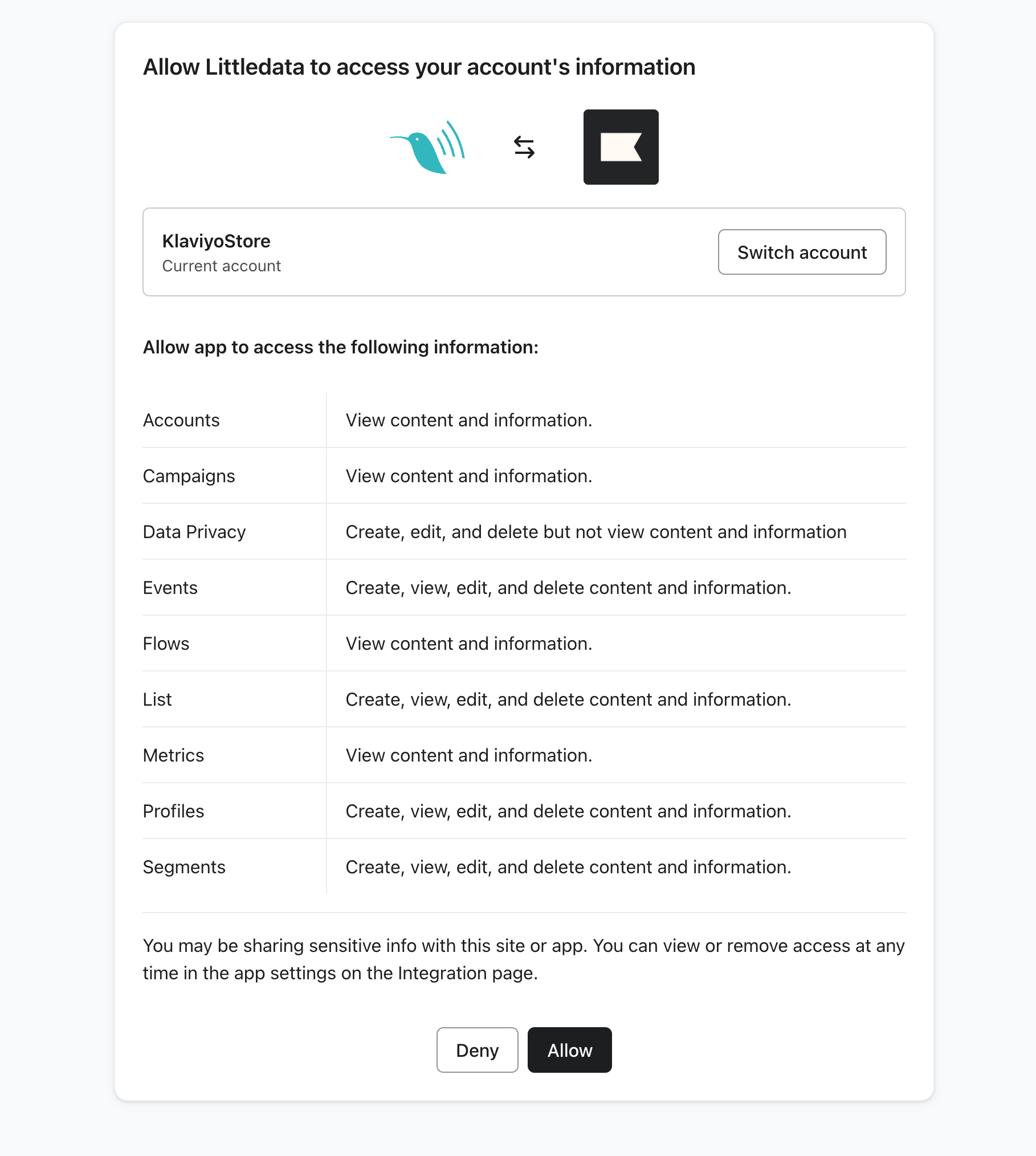Click the Profiles permission row label
Viewport: 1036px width, 1156px height.
coord(173,811)
